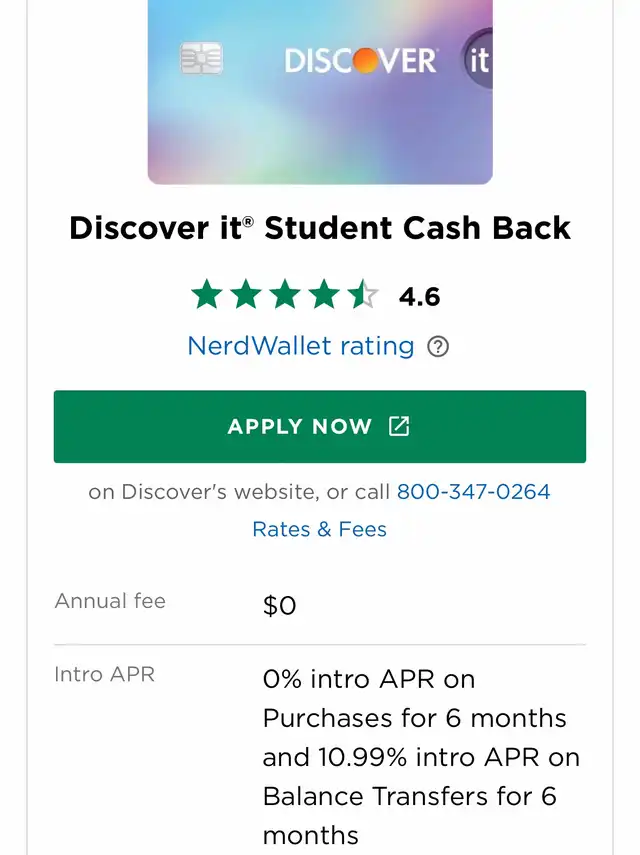Click the $0 annual fee value
This screenshot has height=855, width=640.
pos(280,606)
